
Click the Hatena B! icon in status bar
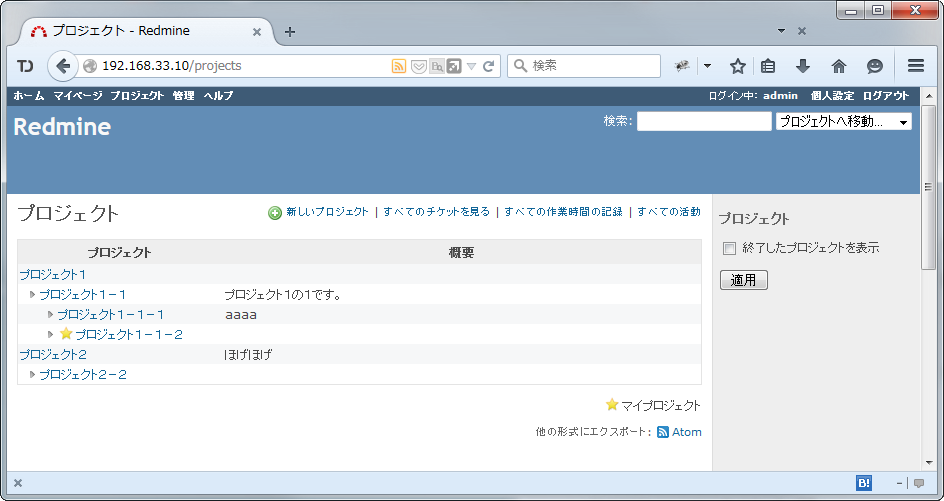(863, 483)
